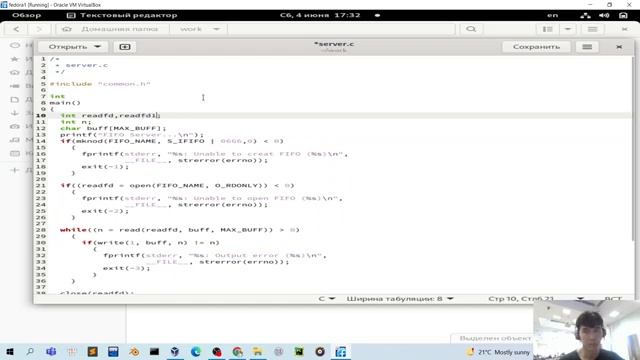
Task: Toggle list view in the Files window
Action: tap(547, 29)
